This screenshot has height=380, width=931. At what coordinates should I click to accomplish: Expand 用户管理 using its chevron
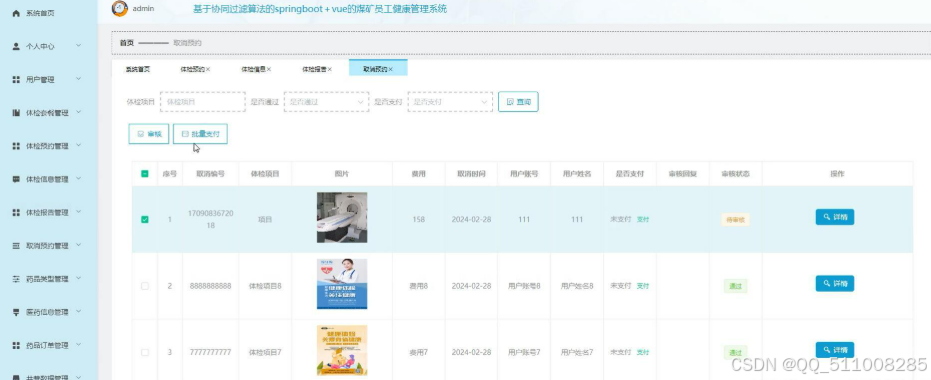point(78,79)
